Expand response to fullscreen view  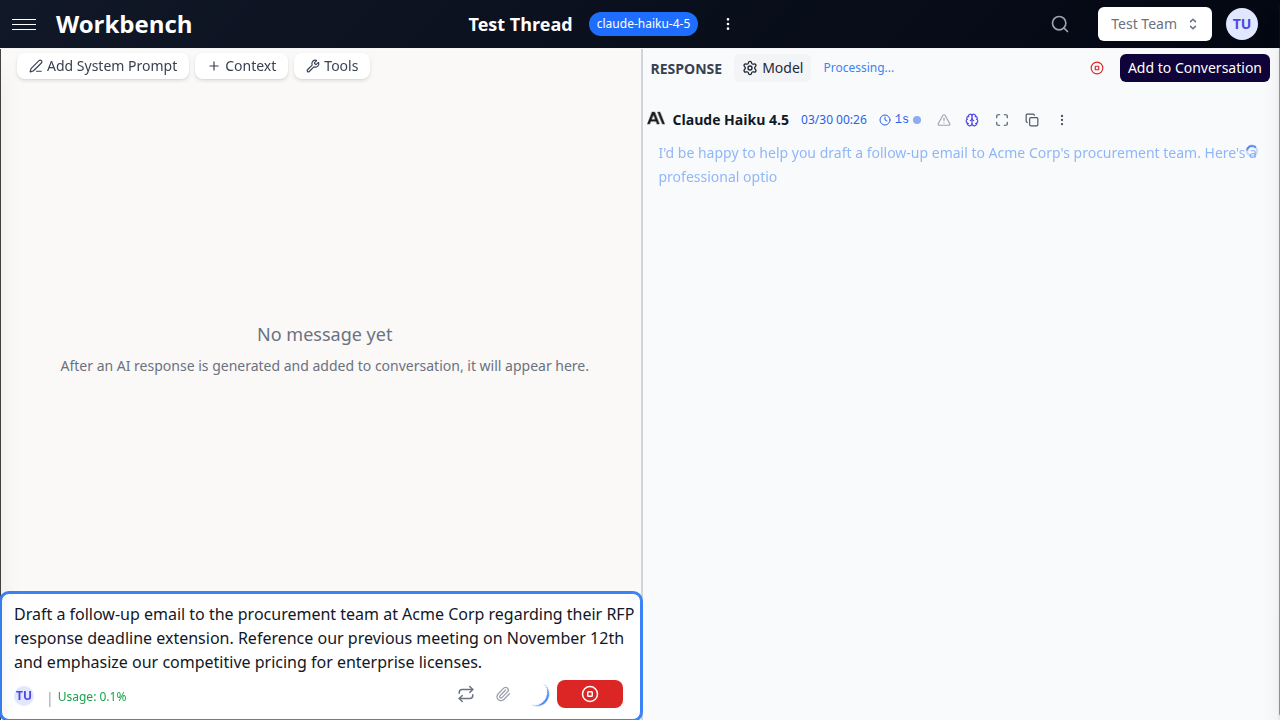coord(1002,120)
